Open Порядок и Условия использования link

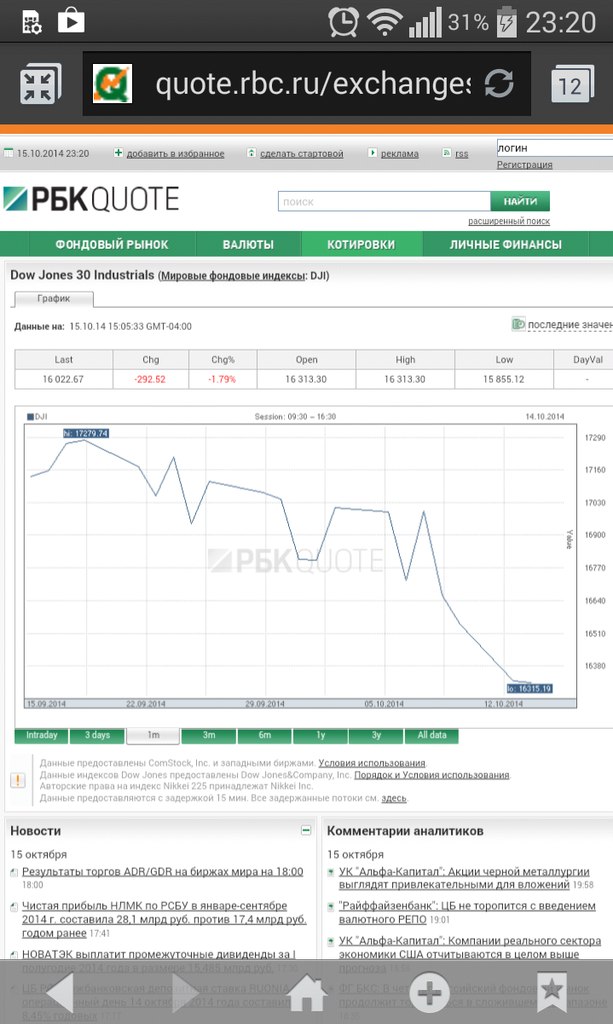pos(432,775)
